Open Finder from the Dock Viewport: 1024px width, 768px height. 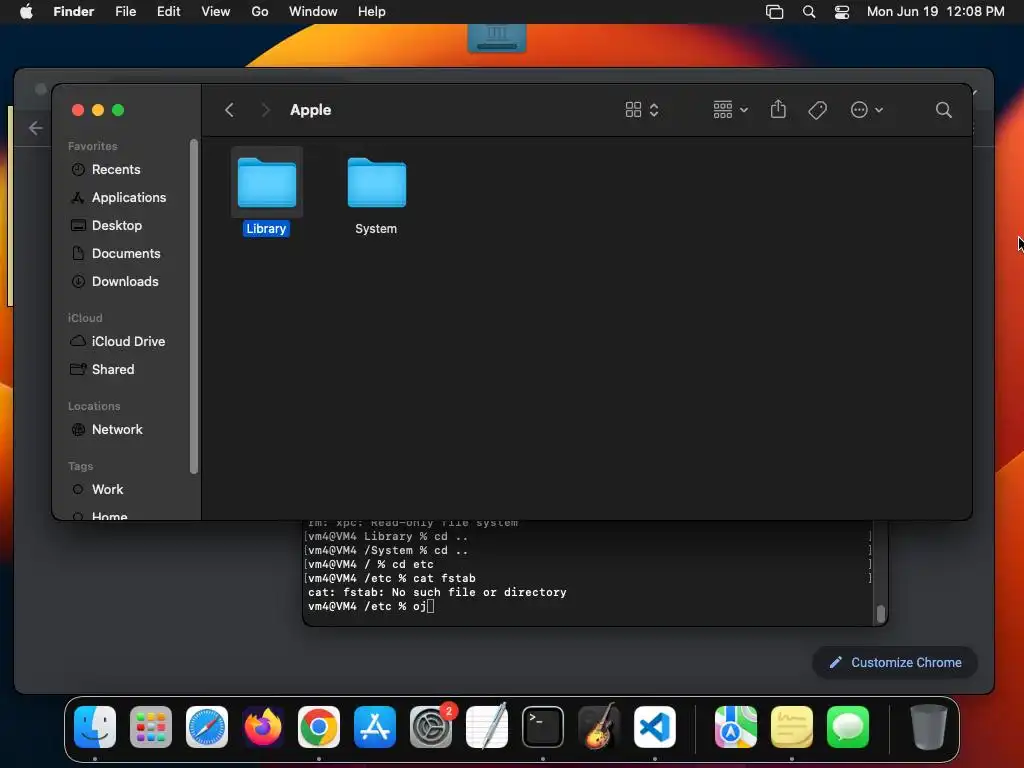95,726
